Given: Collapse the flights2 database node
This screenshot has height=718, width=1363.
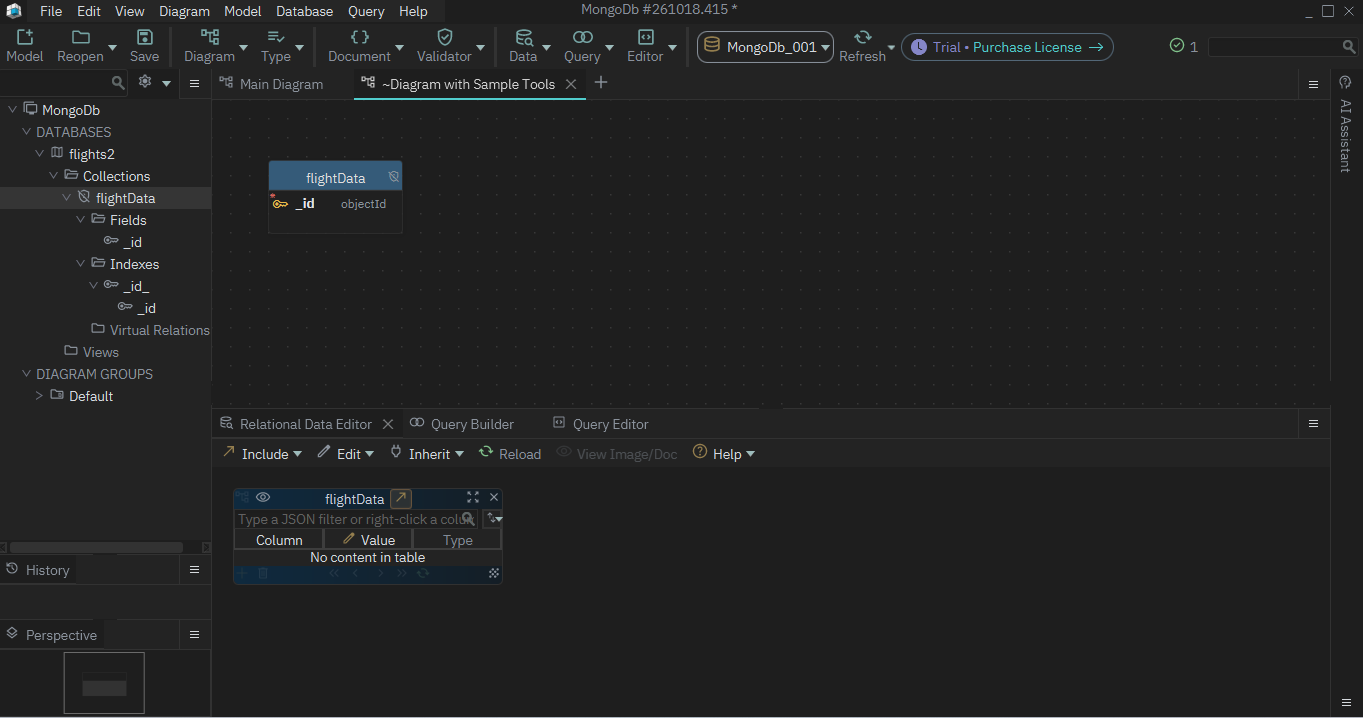Looking at the screenshot, I should point(40,153).
